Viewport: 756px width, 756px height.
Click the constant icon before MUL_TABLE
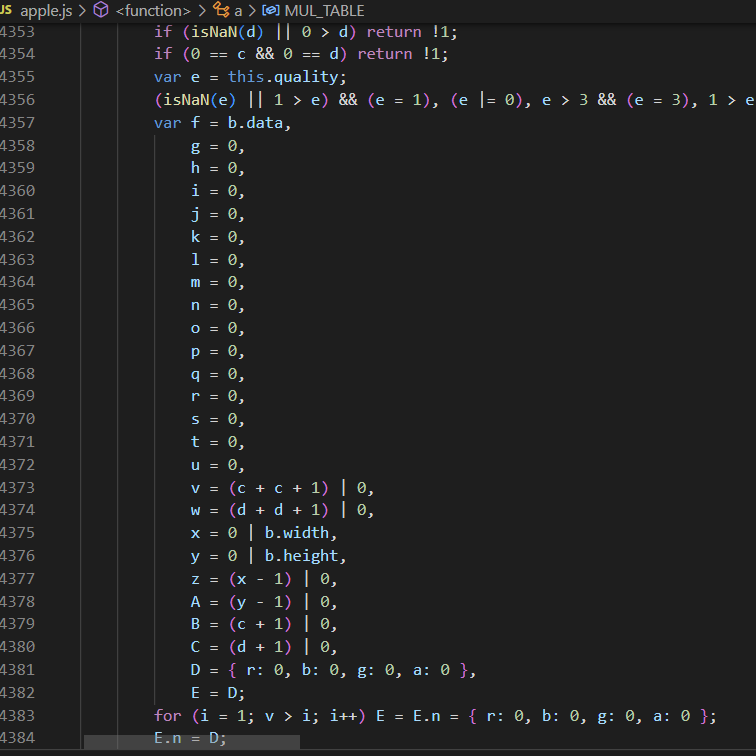270,10
